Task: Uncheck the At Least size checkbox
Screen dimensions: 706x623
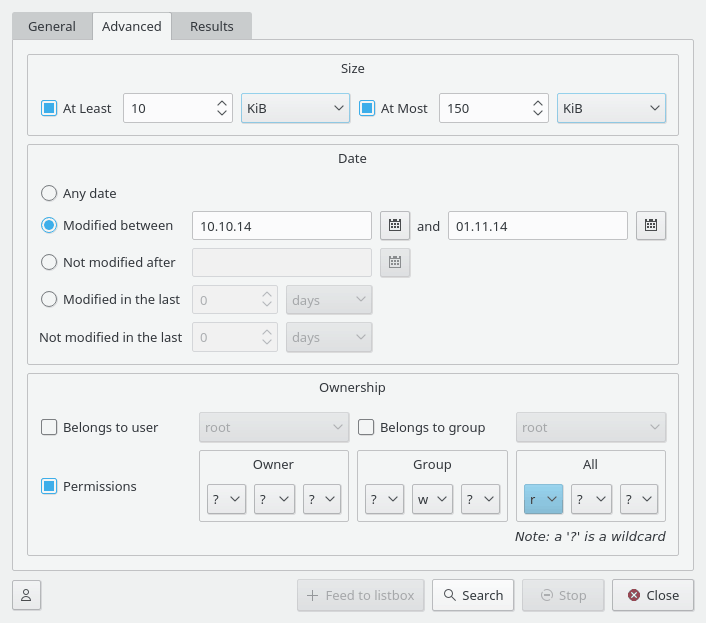Action: click(49, 108)
